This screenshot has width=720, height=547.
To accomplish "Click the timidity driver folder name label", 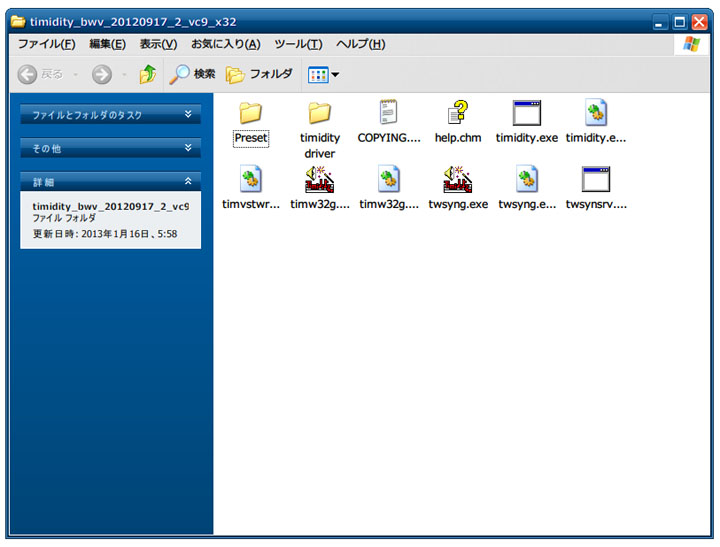I will coord(320,146).
